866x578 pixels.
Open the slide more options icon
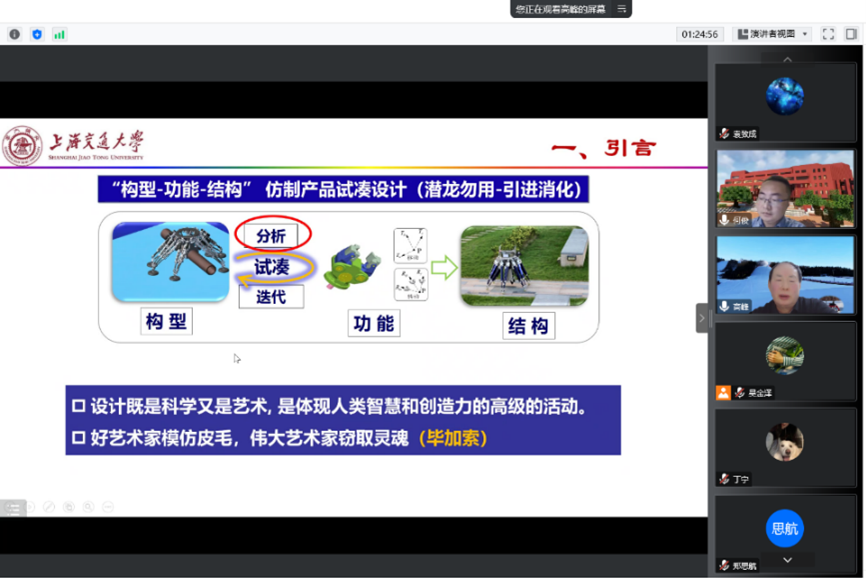pyautogui.click(x=108, y=507)
